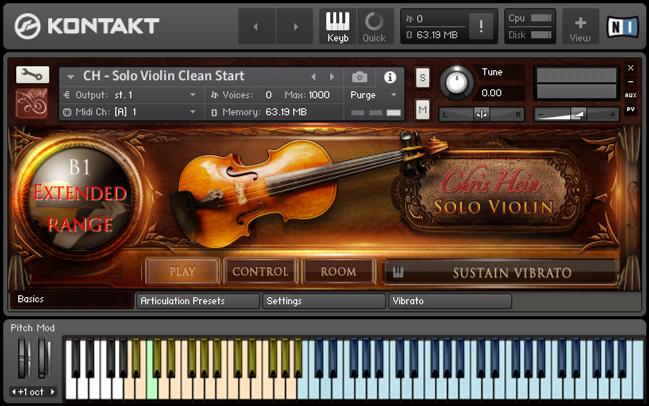Click the Disk meter
This screenshot has height=406, width=649.
(541, 35)
